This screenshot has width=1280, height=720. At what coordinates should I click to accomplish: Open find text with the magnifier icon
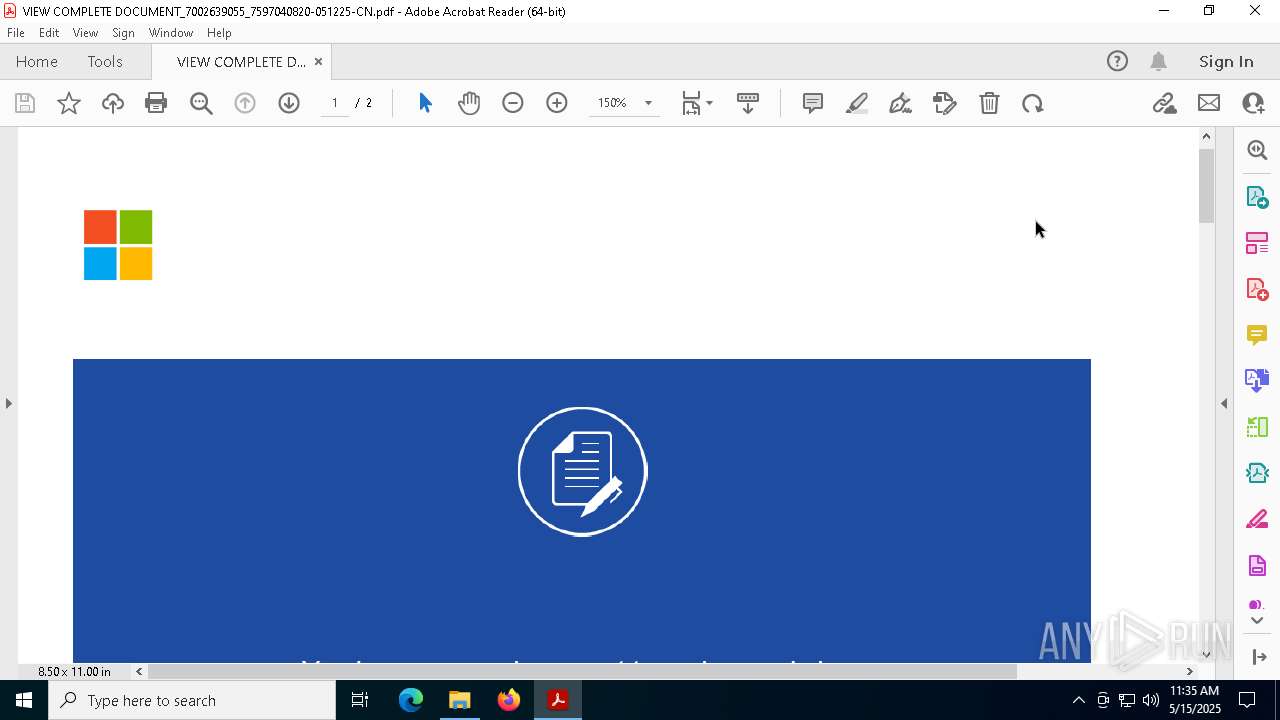tap(201, 103)
